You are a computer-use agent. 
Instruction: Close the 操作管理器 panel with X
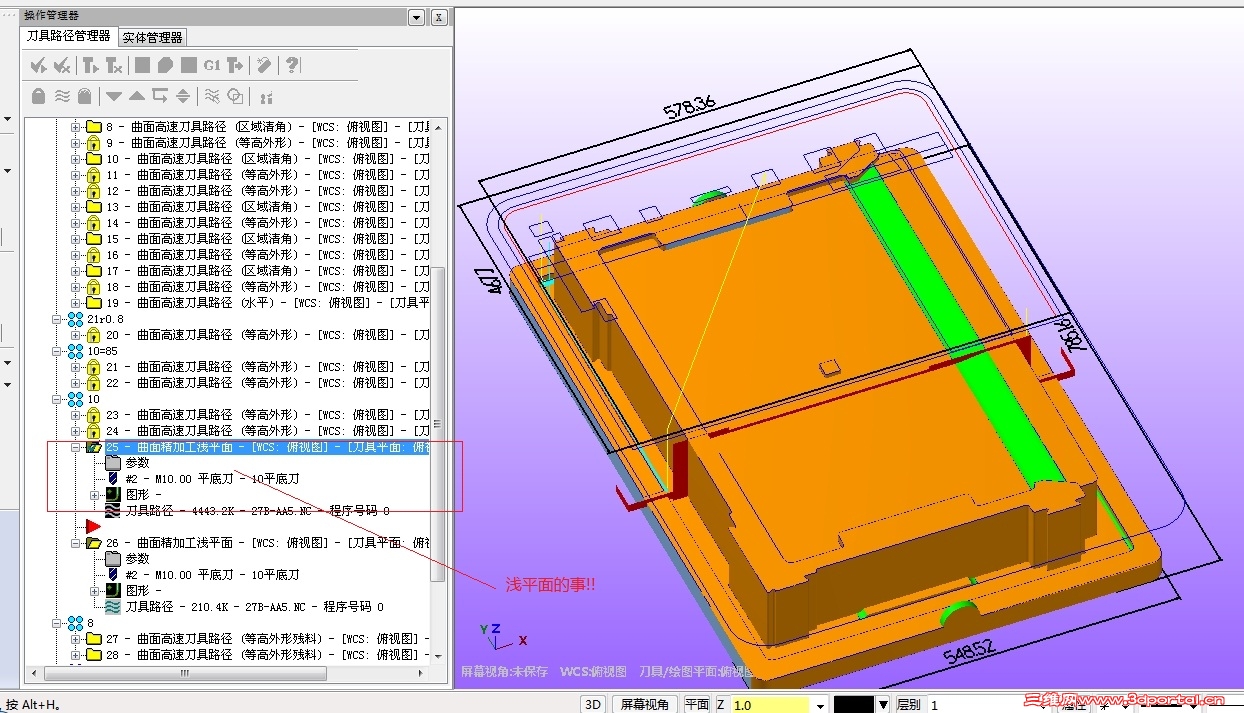(x=439, y=17)
